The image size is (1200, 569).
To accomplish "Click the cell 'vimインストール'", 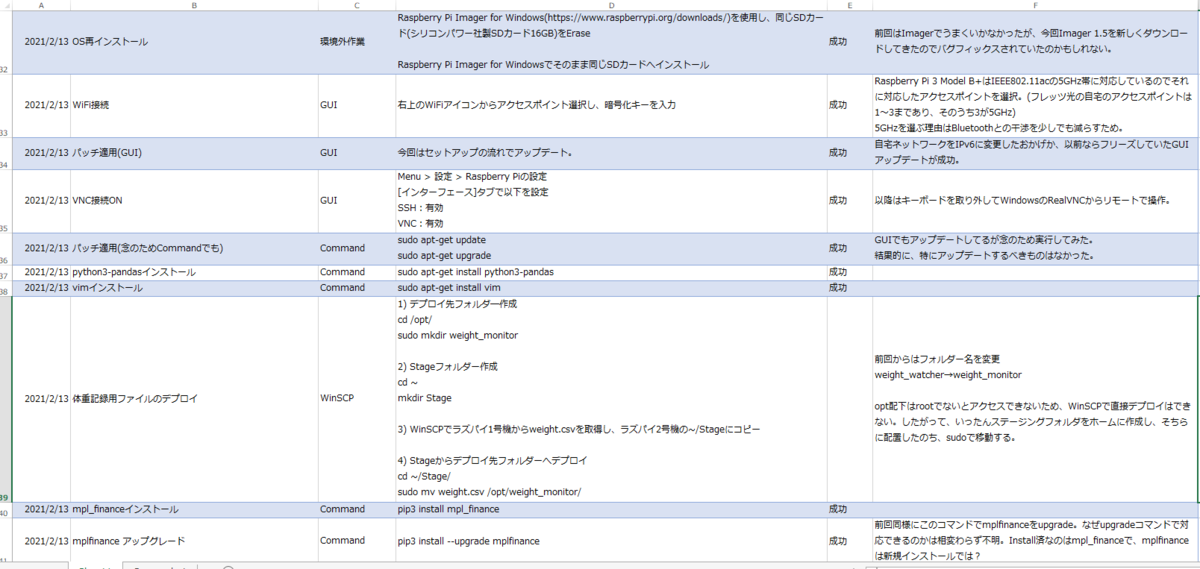I will click(x=193, y=289).
